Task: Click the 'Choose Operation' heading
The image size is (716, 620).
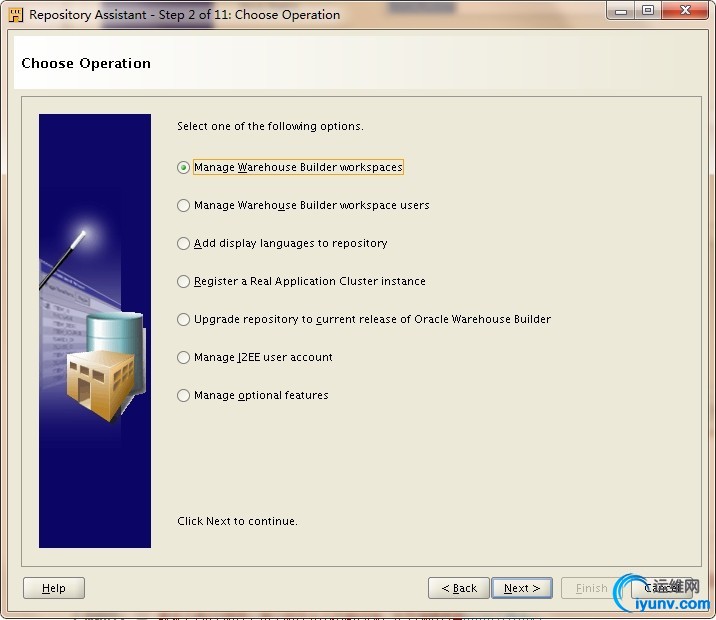Action: [x=86, y=63]
